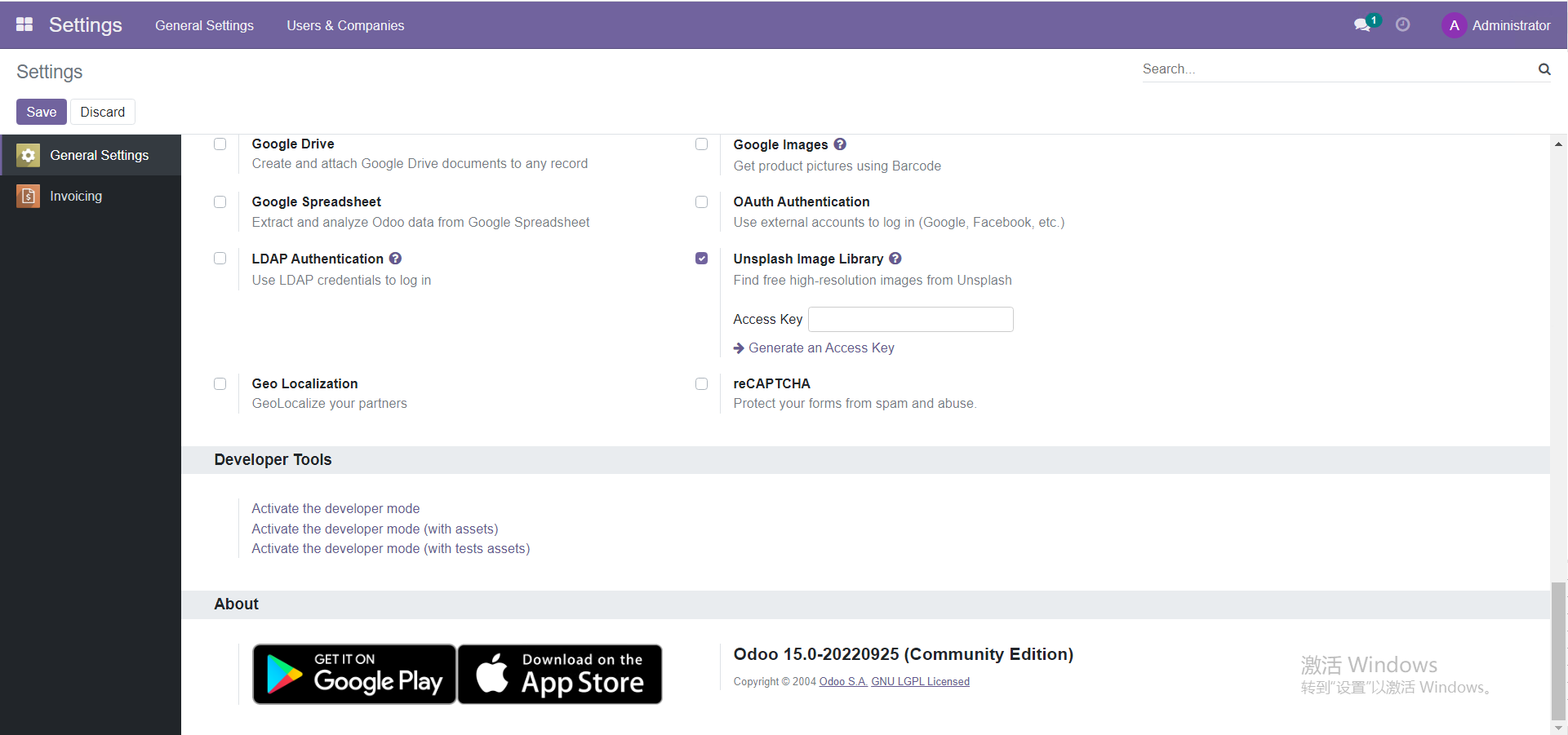Tick the OAuth Authentication checkbox
Screen dimensions: 1568x735
click(701, 201)
